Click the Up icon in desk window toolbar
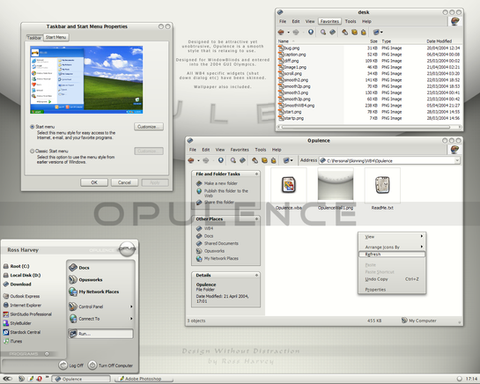Image resolution: width=480 pixels, height=384 pixels. [311, 32]
